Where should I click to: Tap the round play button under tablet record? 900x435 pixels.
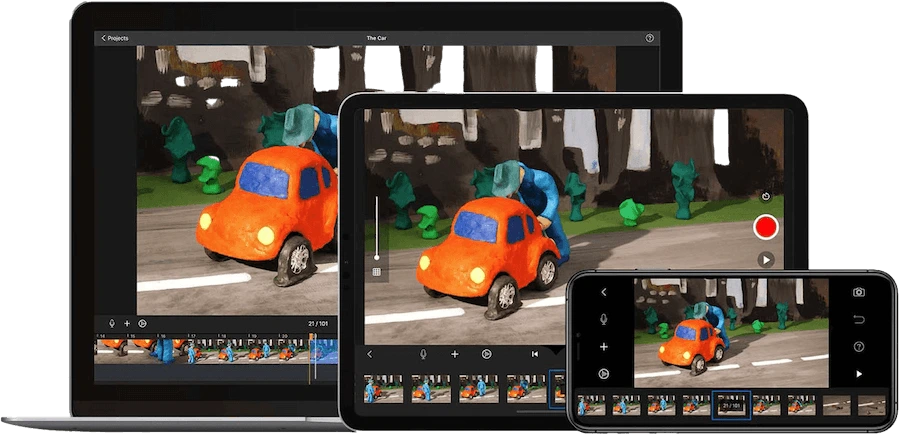(765, 260)
